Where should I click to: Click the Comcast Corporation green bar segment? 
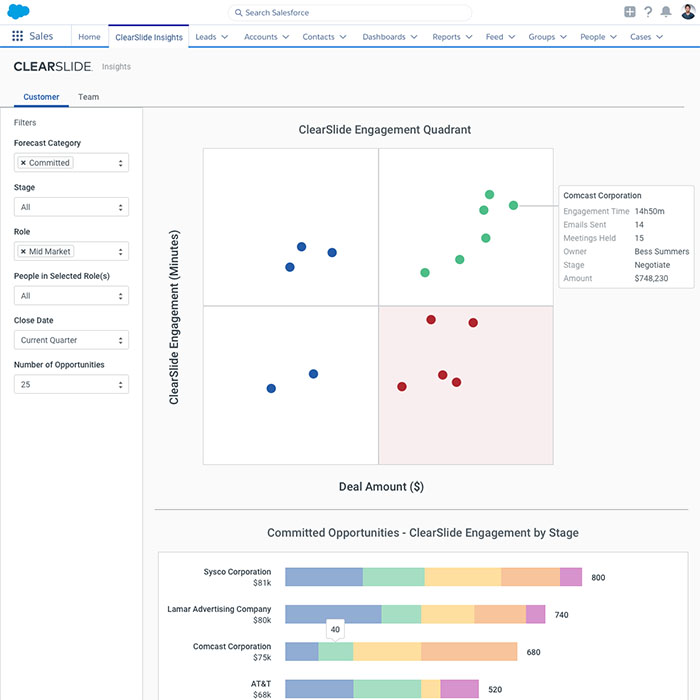click(x=336, y=651)
